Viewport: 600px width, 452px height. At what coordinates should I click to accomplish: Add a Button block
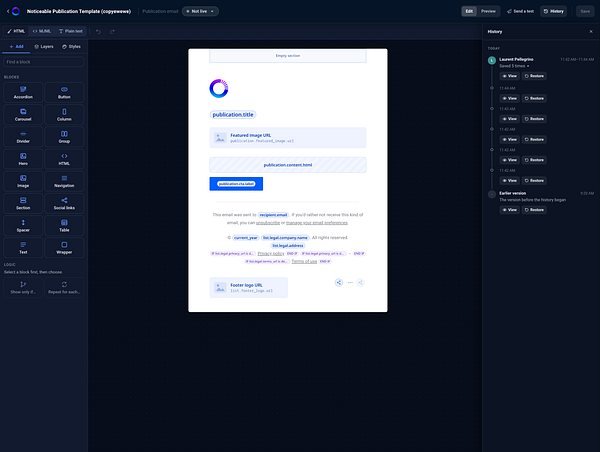(x=64, y=93)
